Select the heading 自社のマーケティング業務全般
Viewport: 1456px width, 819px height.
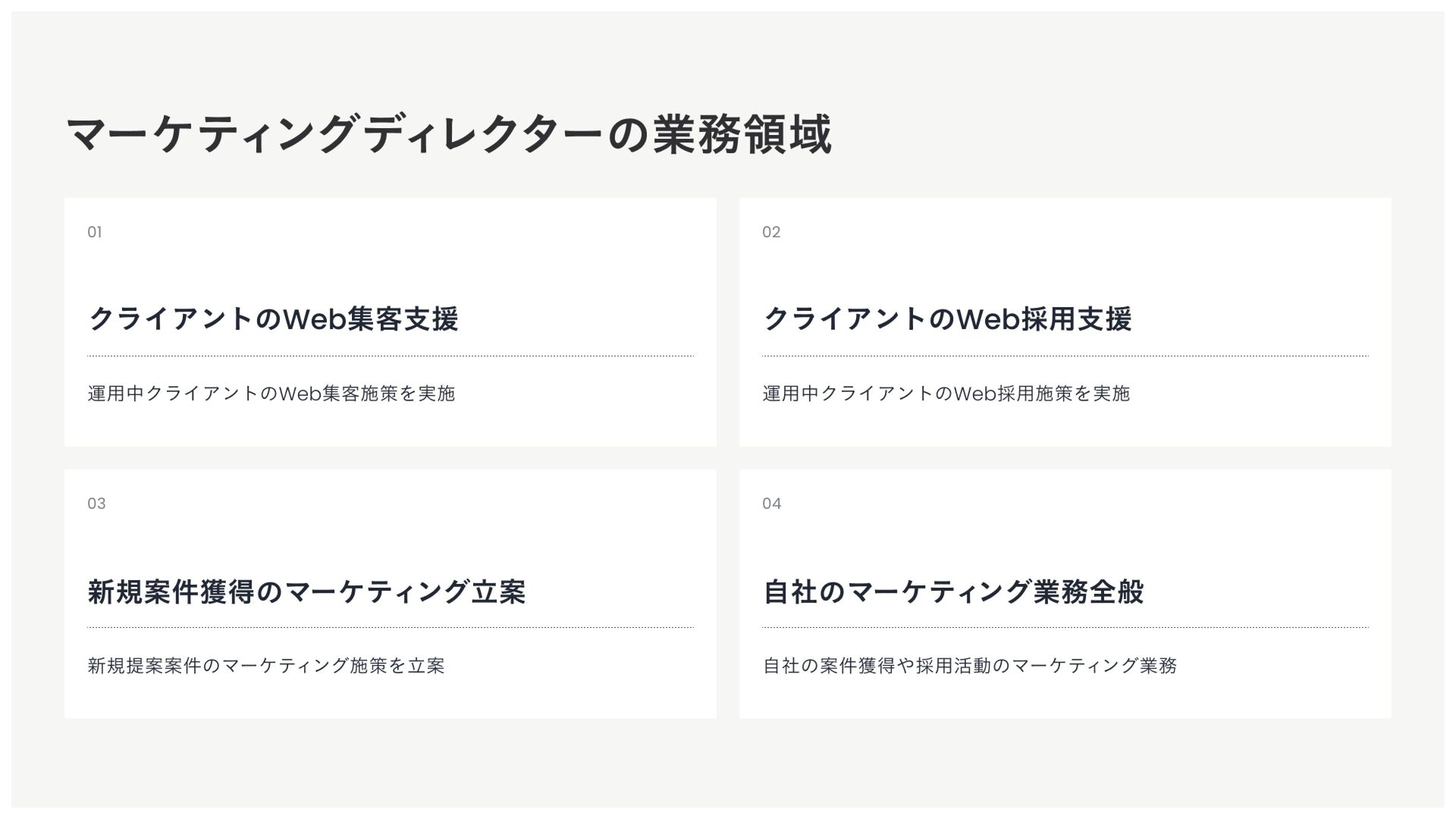coord(953,591)
